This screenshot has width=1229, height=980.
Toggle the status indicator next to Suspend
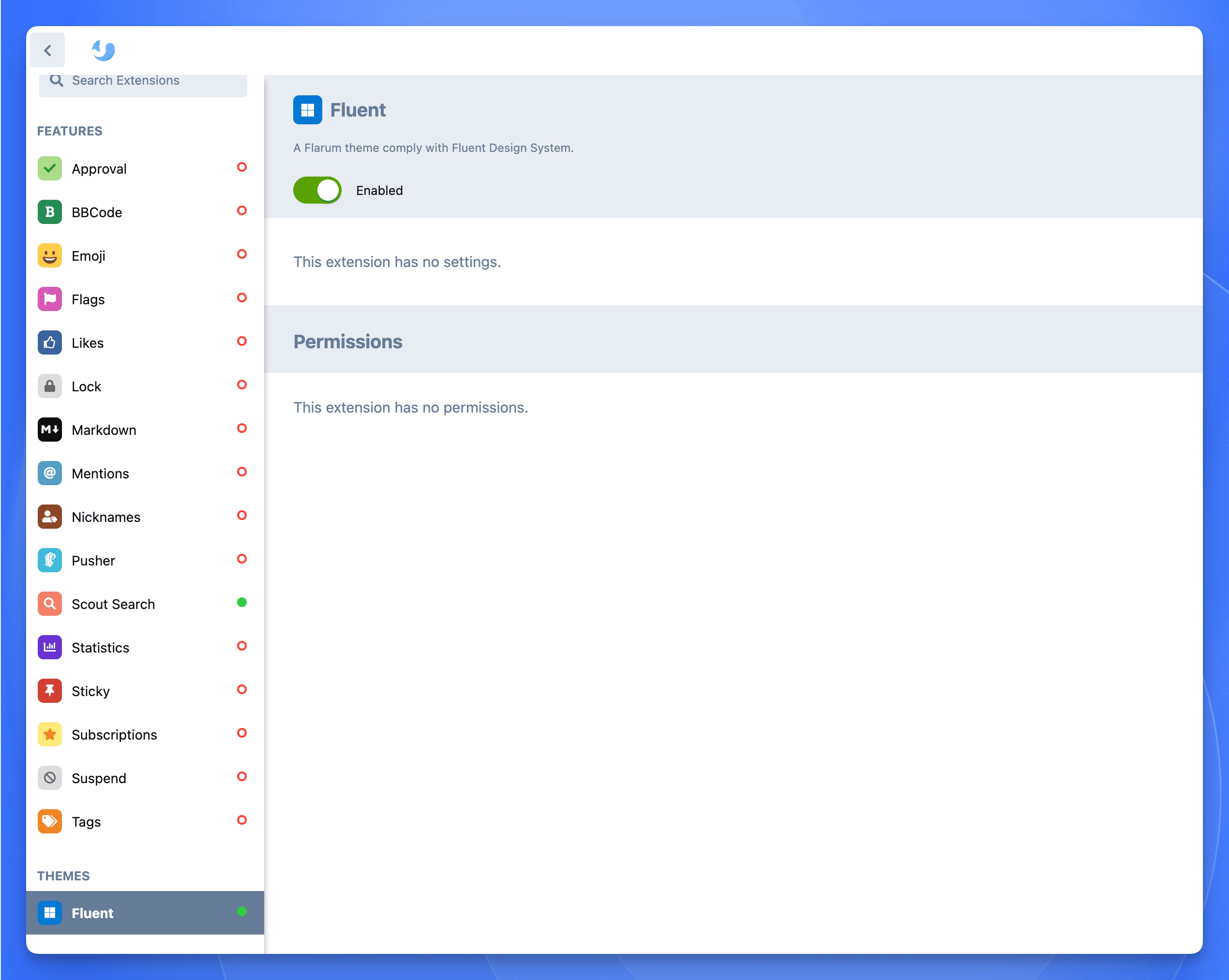tap(242, 776)
